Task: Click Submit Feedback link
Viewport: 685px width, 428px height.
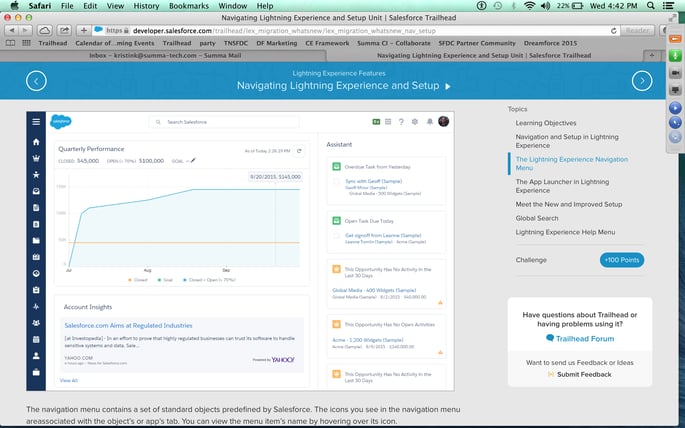Action: (580, 374)
